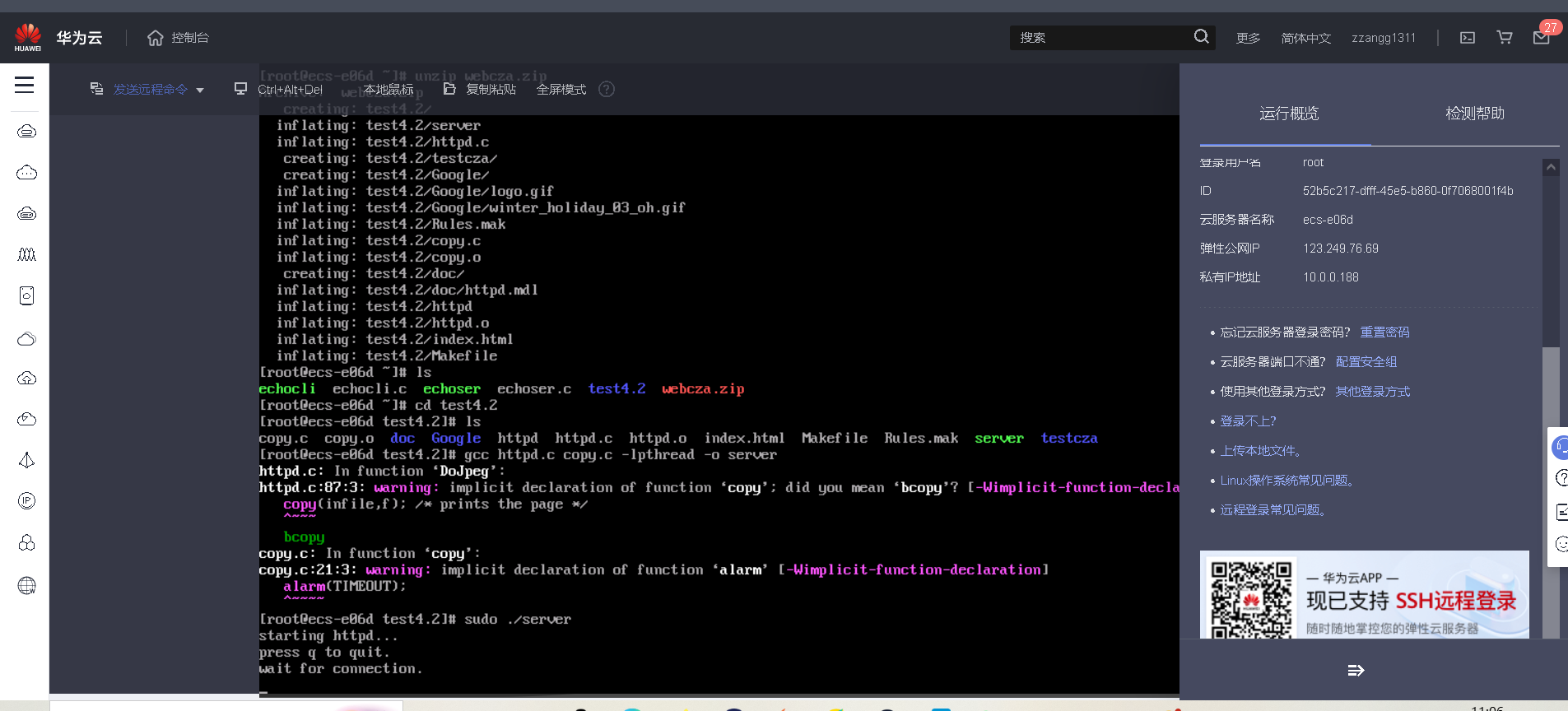Click the help question mark beside 全屏模式

pos(607,89)
